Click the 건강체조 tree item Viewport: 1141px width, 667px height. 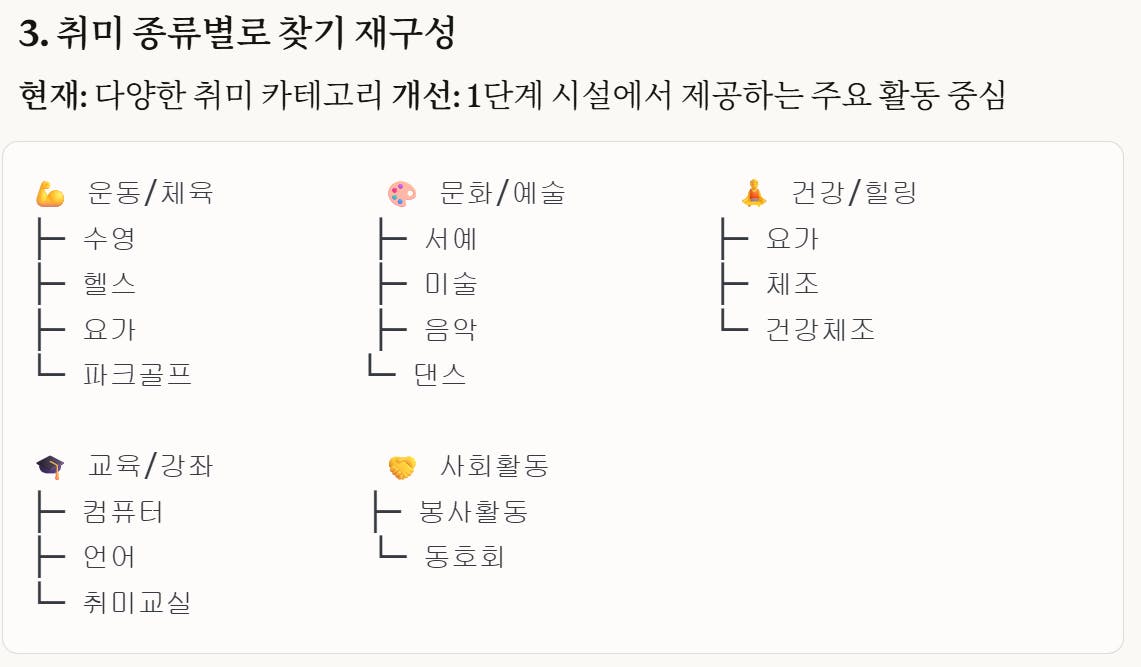tap(821, 329)
